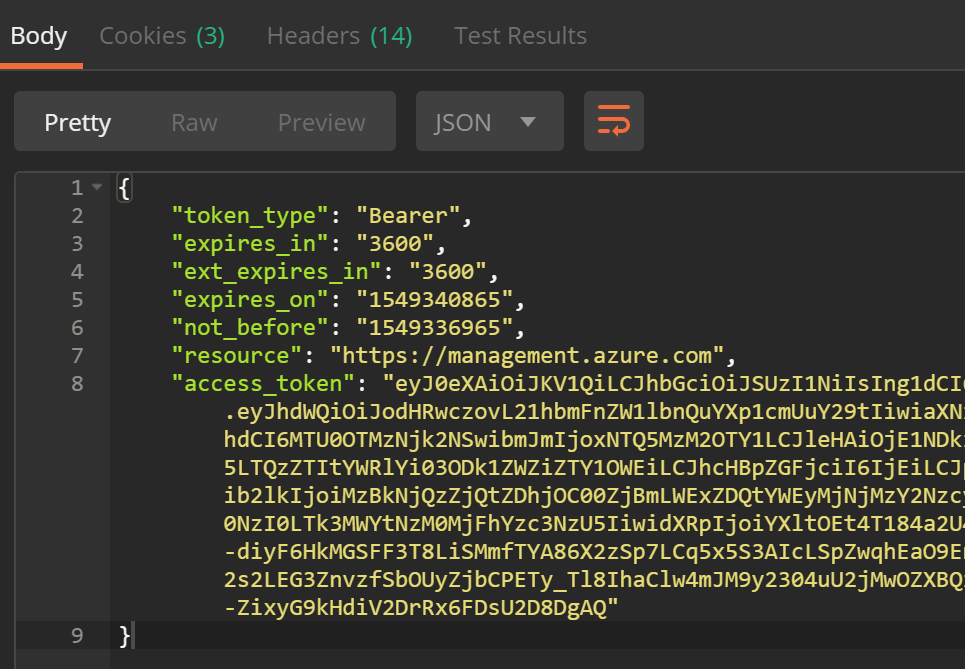Click the "1549340865" value

click(x=434, y=300)
